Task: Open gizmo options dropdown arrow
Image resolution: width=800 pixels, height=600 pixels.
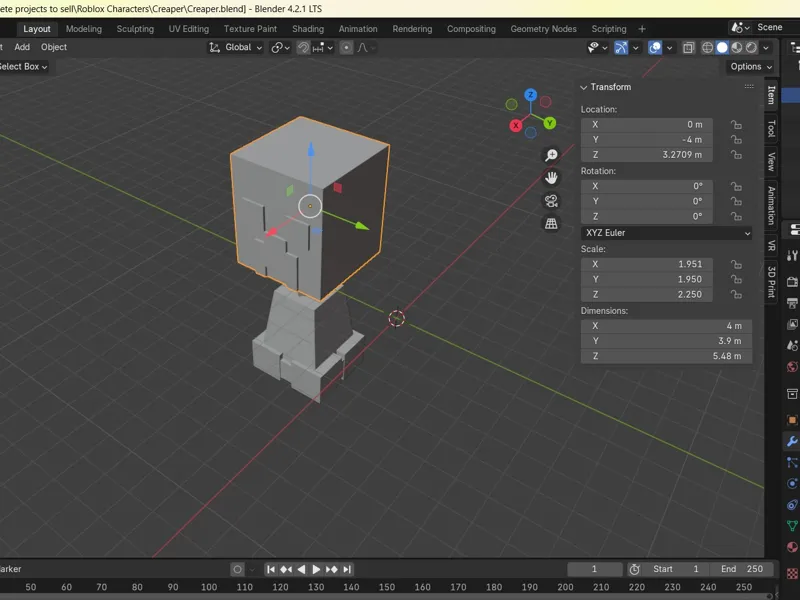Action: point(636,47)
